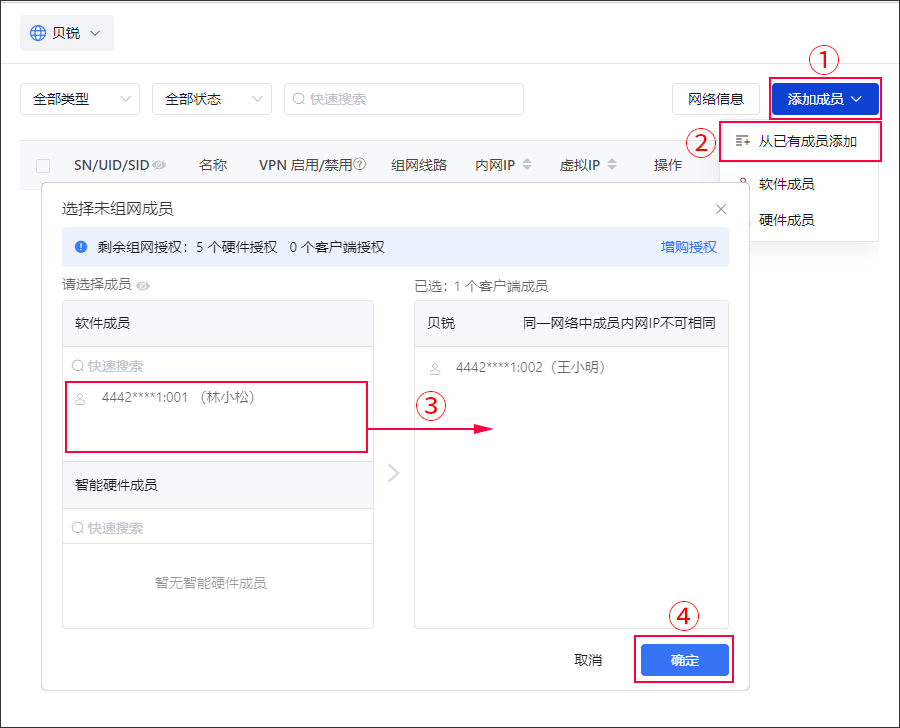
Task: Click the 操作 column header
Action: 668,165
